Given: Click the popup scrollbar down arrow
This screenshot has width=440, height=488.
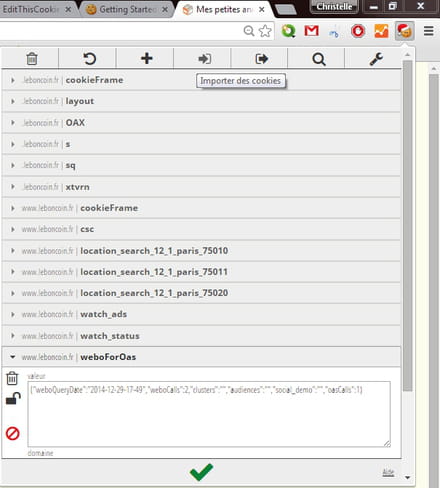Looking at the screenshot, I should [x=407, y=478].
